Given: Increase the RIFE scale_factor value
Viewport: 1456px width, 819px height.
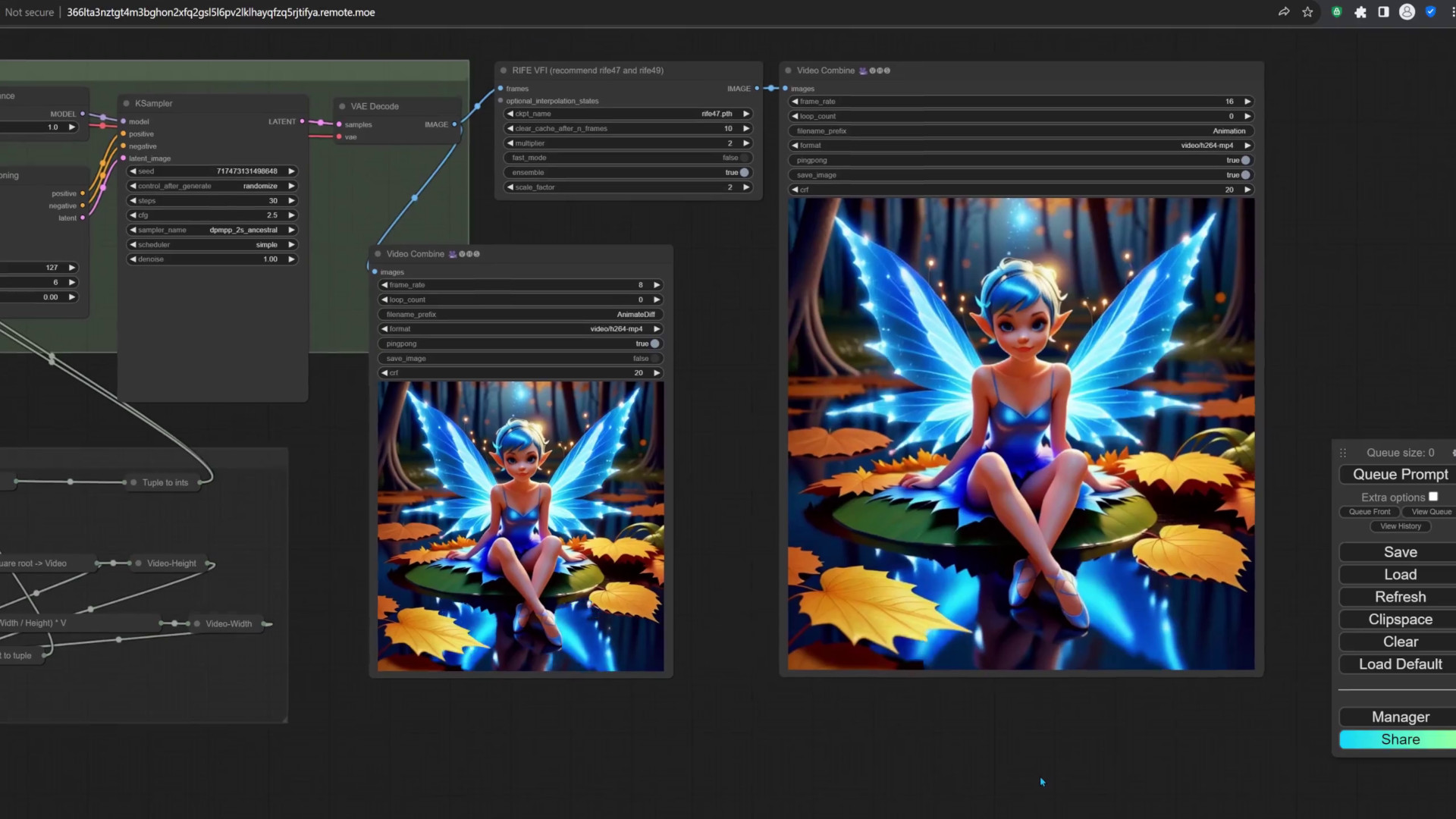Looking at the screenshot, I should [x=746, y=187].
